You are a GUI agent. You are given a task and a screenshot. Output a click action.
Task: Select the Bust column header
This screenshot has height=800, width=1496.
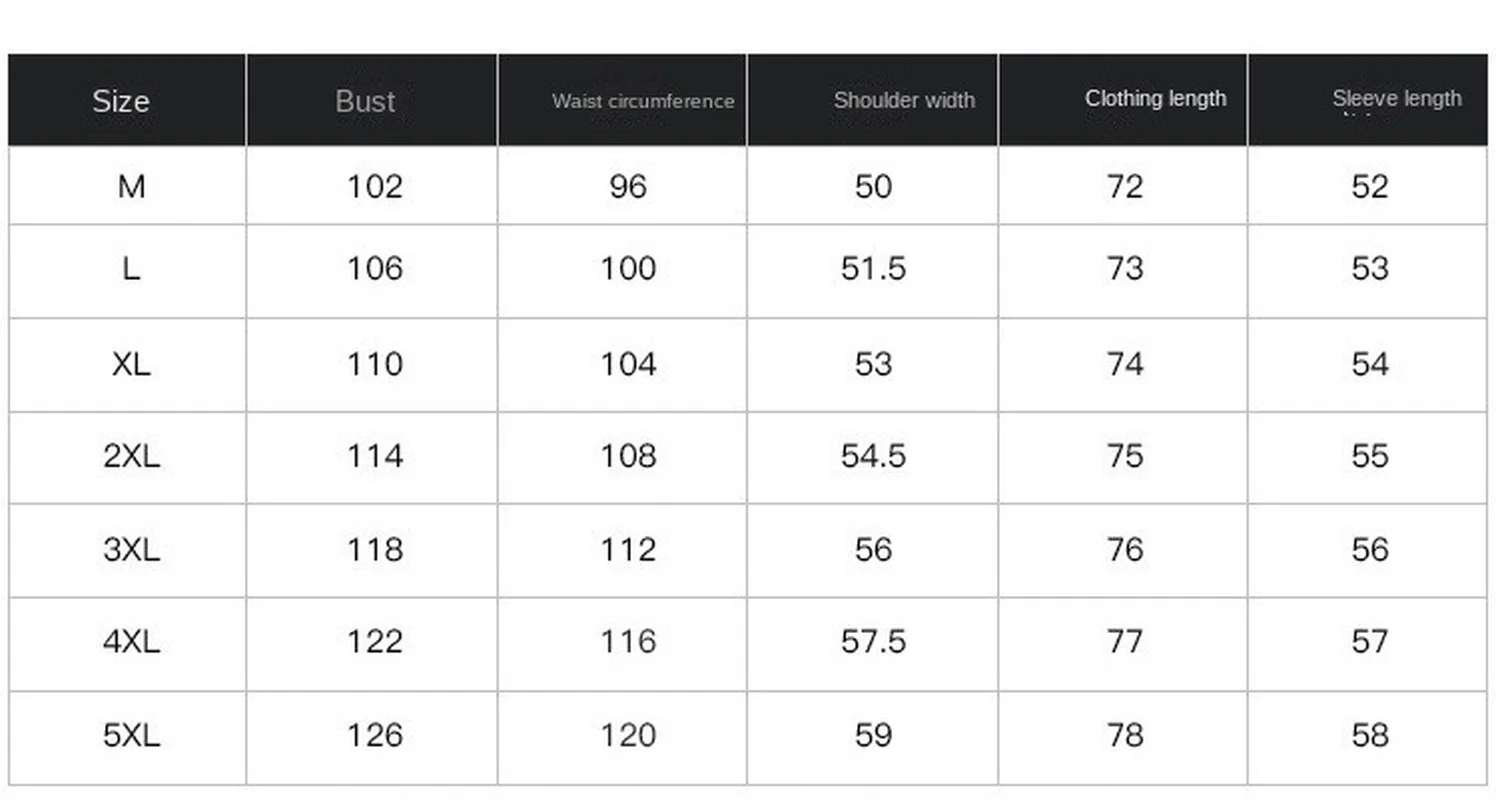click(x=365, y=101)
